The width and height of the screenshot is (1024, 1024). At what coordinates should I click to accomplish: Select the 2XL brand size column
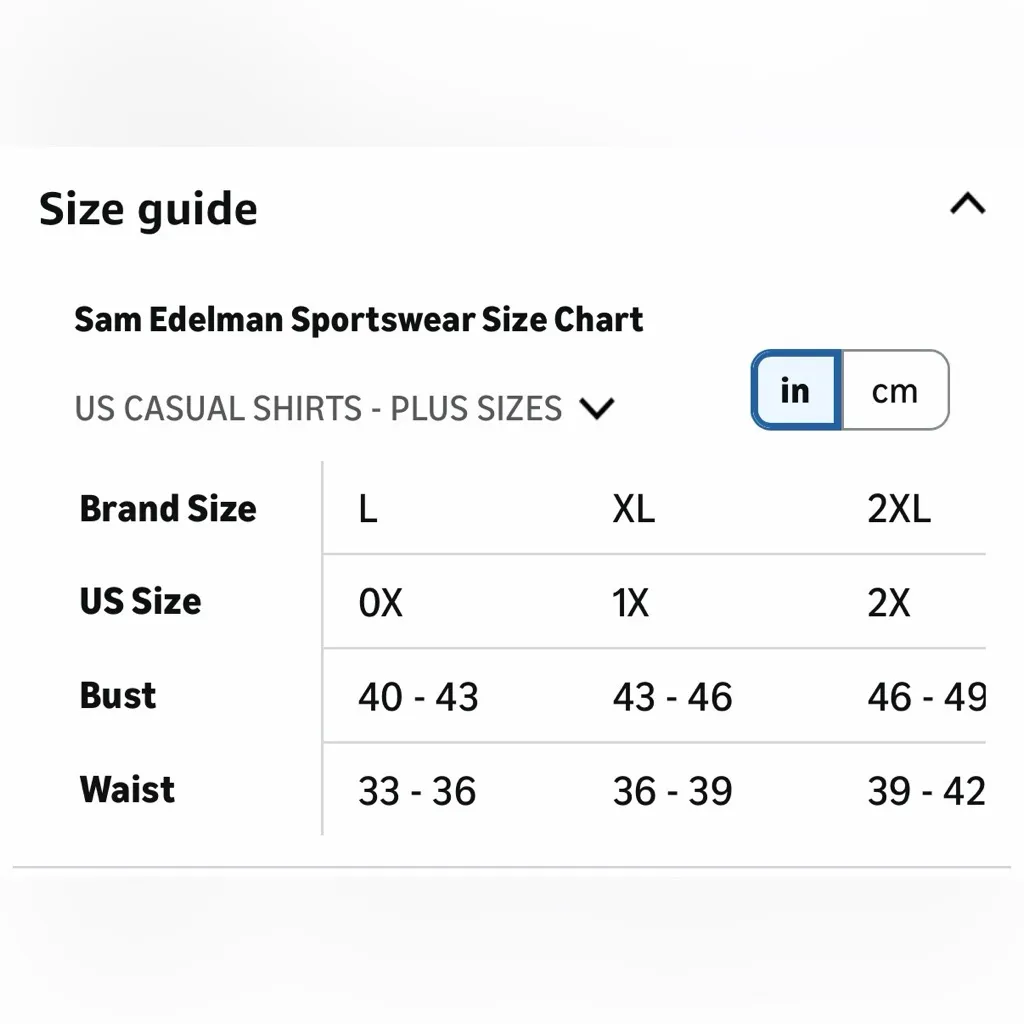898,510
